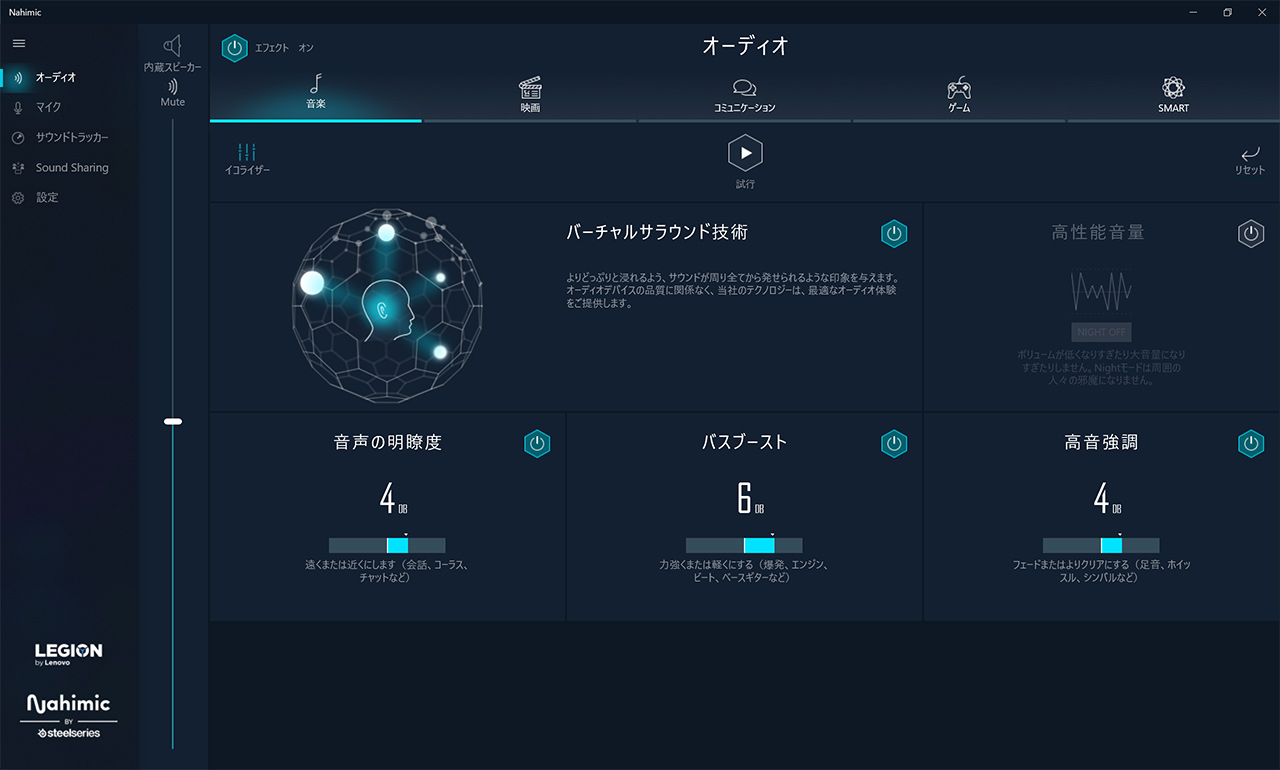Click the バスブースト level slider
The height and width of the screenshot is (770, 1280).
coord(744,545)
